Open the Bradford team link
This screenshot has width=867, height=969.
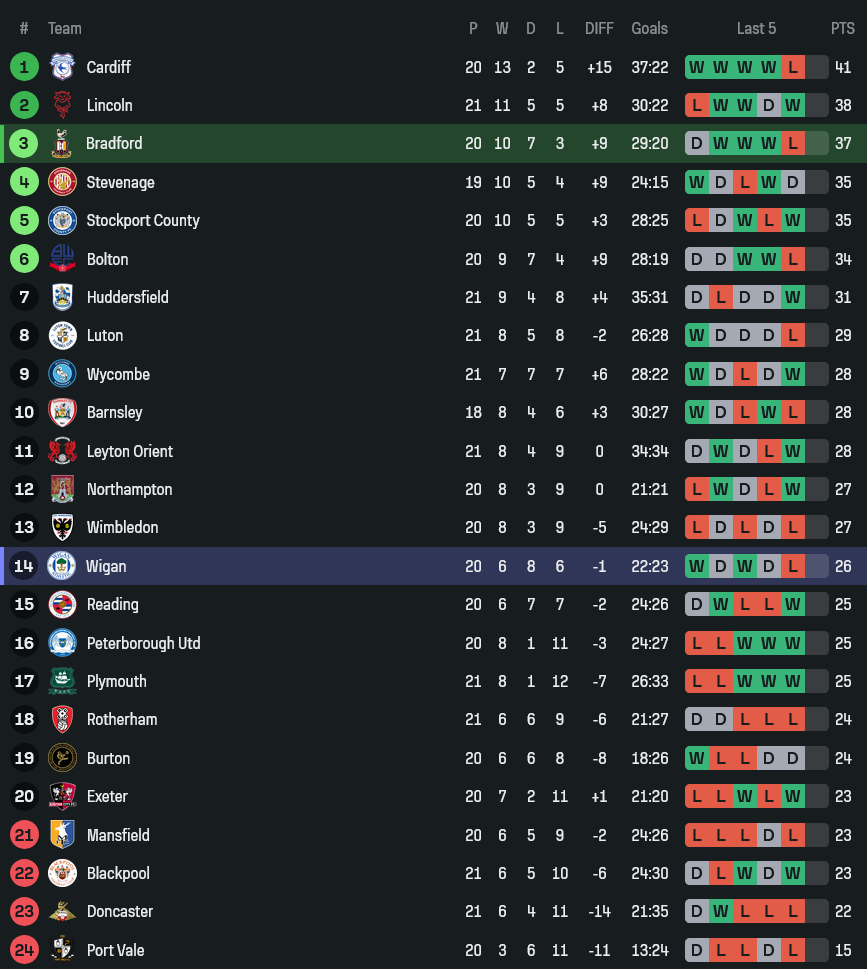point(114,143)
